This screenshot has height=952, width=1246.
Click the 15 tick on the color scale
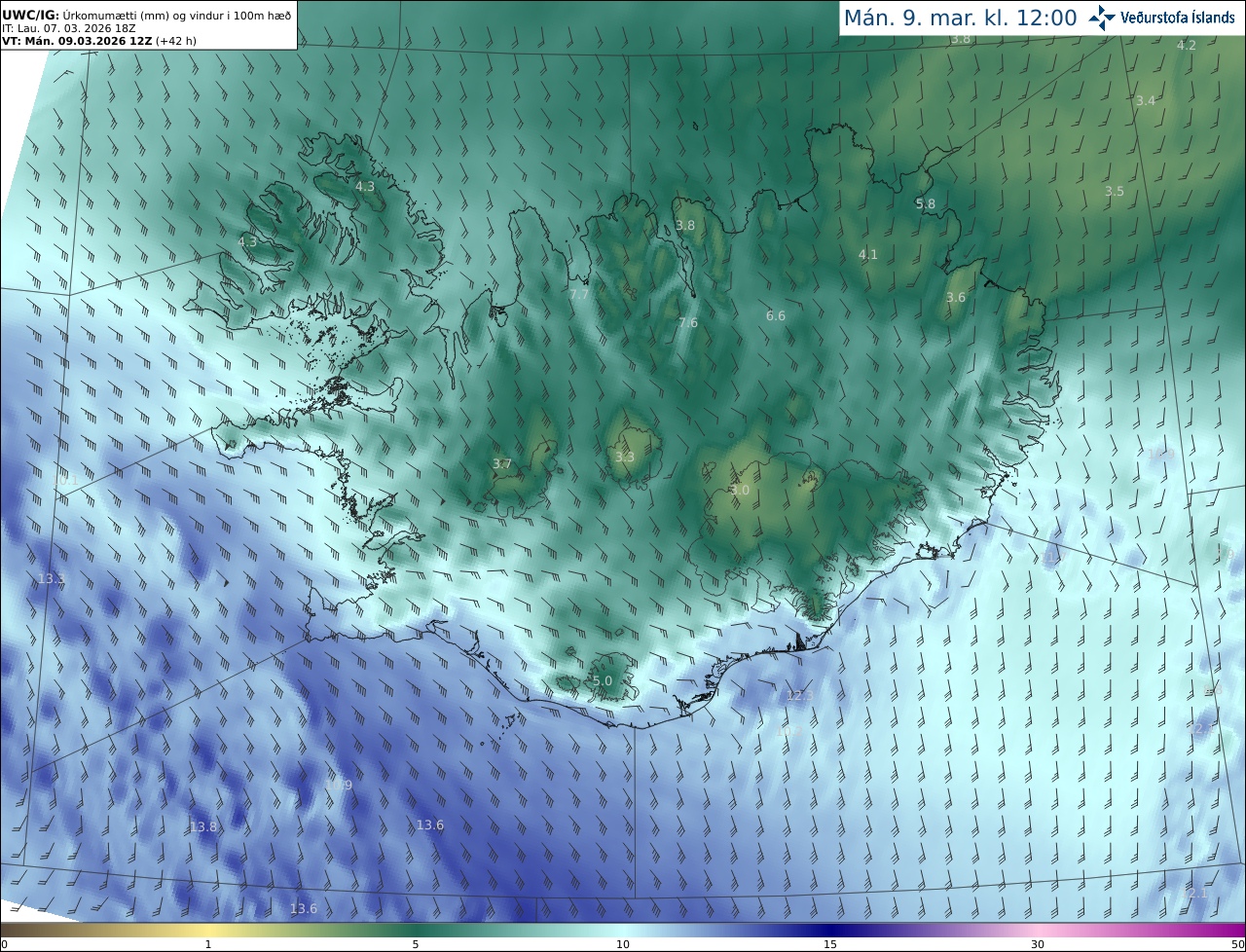click(830, 944)
